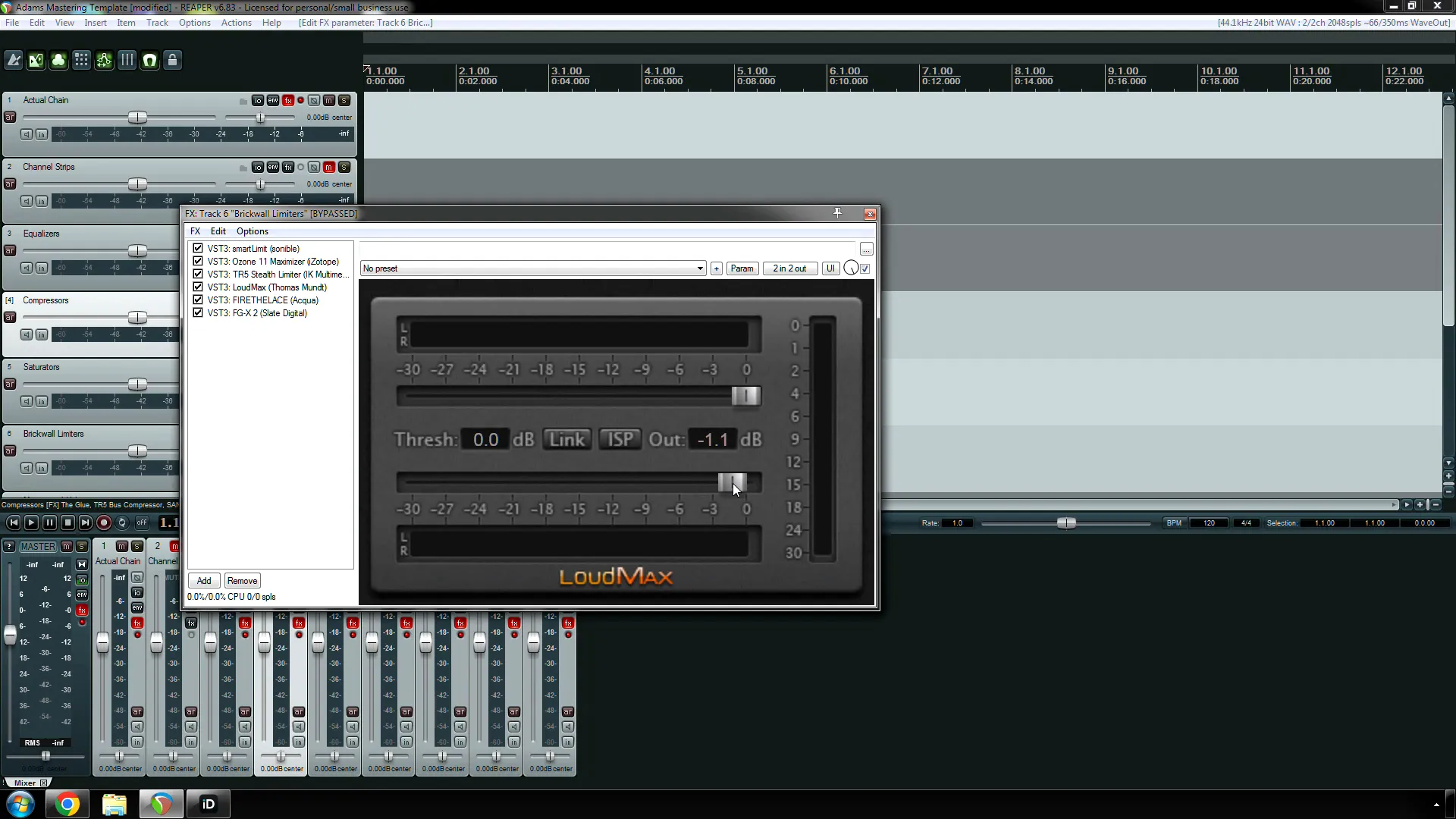
Task: Uncheck FIRETHELACE (Acqua) plugin checkbox
Action: click(198, 300)
